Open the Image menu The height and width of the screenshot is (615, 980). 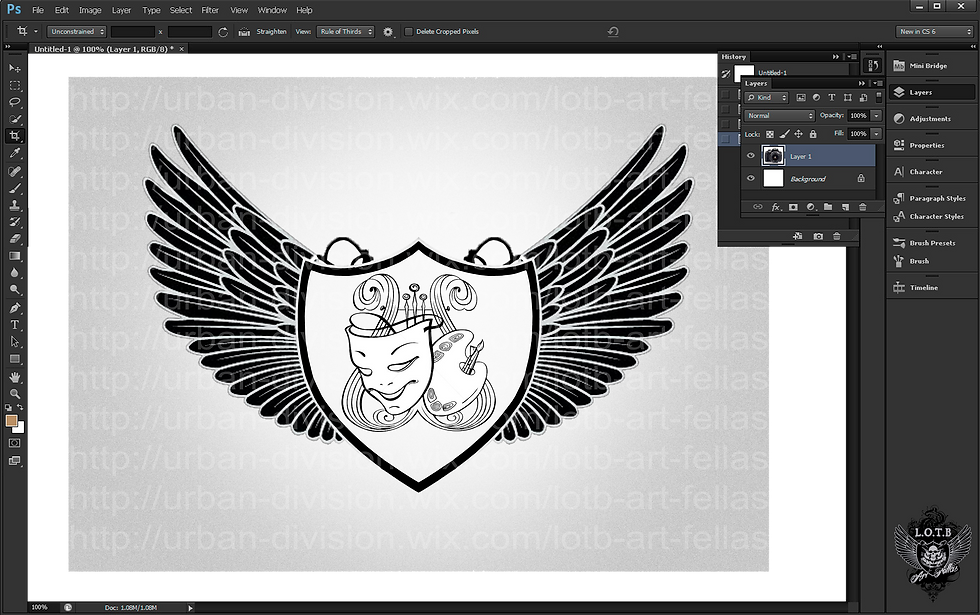click(x=90, y=10)
